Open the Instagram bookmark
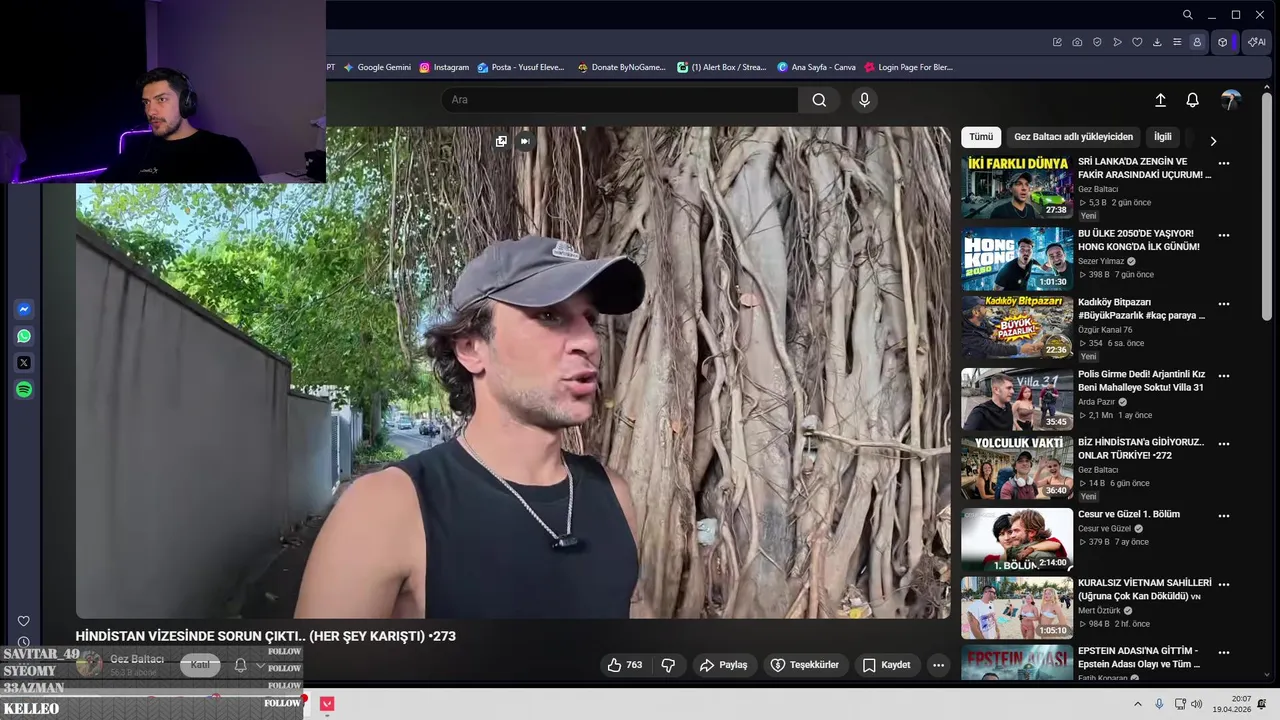The image size is (1280, 720). coord(444,67)
